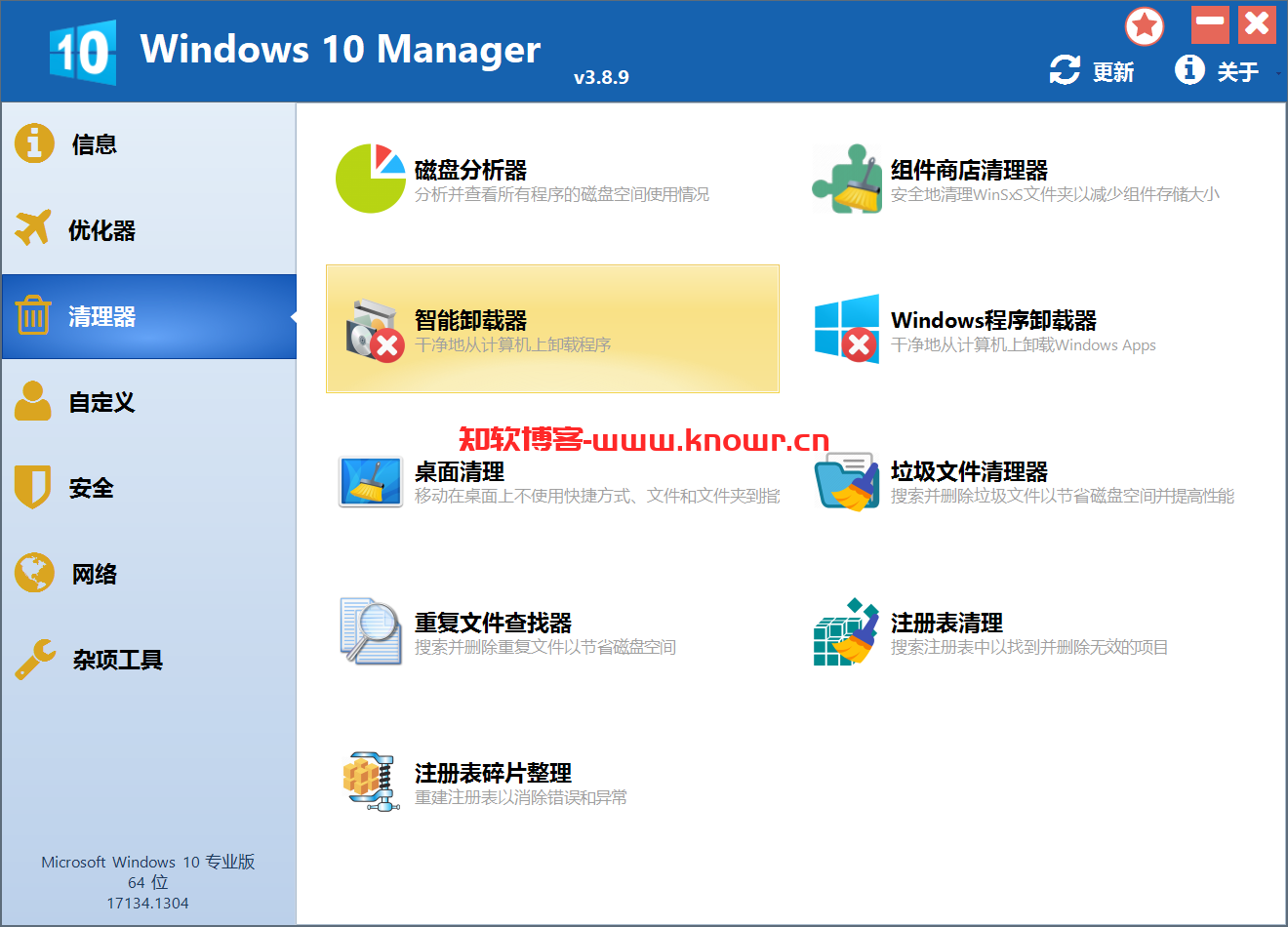Image resolution: width=1288 pixels, height=927 pixels.
Task: Open 注册表清理 registry cleaner
Action: (x=1028, y=631)
